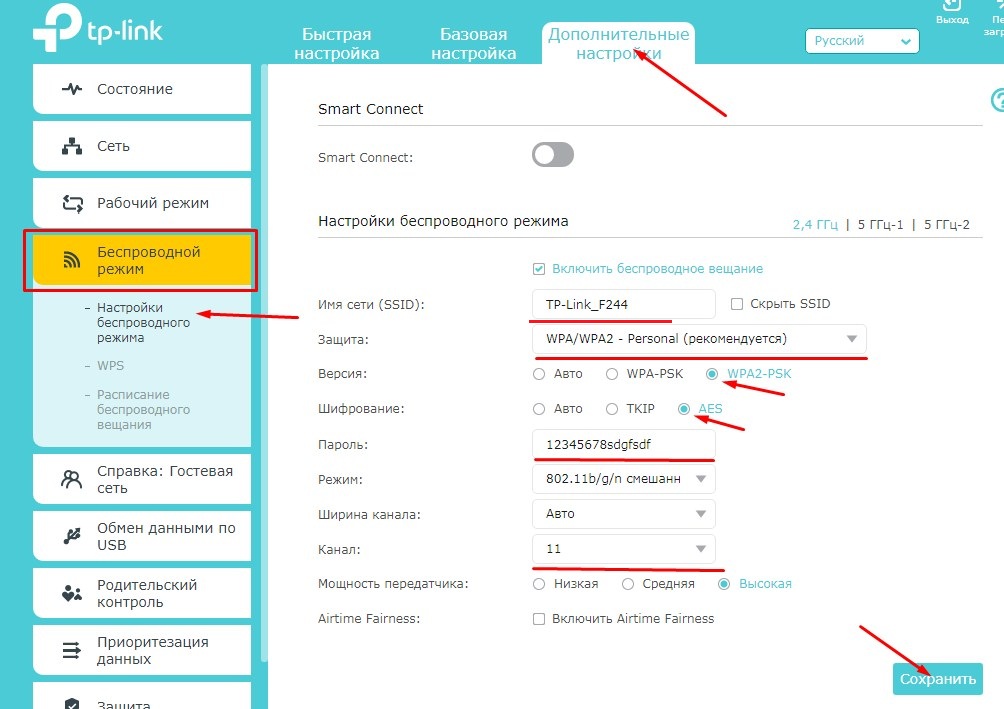
Task: Select AES encryption radio button
Action: 684,409
